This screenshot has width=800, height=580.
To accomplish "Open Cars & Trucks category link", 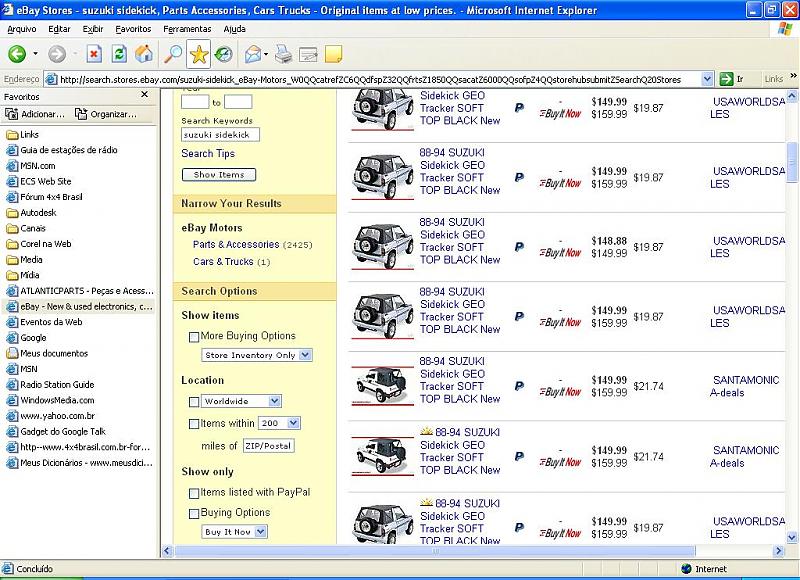I will coord(223,262).
